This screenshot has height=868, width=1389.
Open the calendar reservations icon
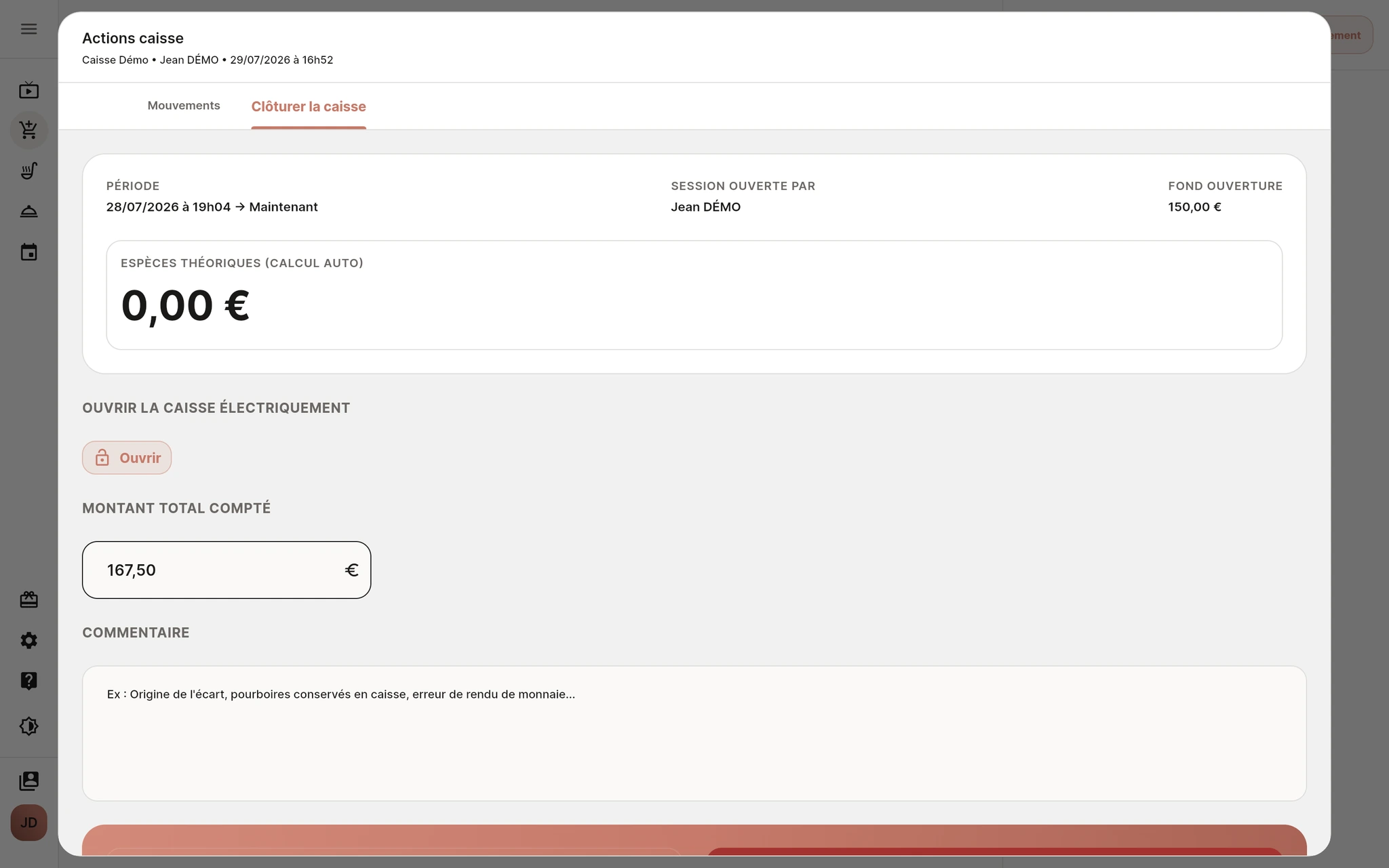coord(28,252)
